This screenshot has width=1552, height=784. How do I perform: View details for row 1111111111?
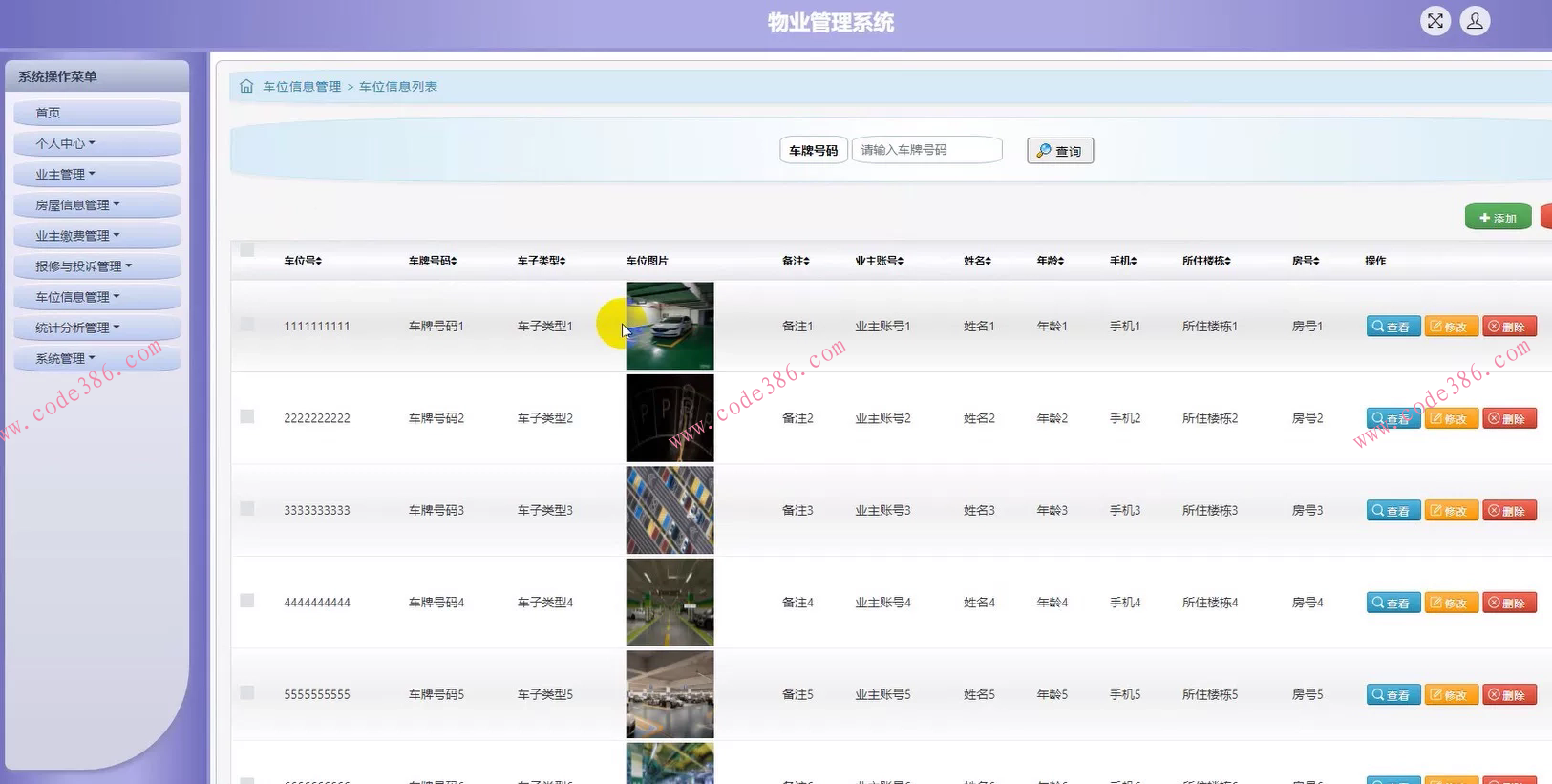[x=1393, y=327]
